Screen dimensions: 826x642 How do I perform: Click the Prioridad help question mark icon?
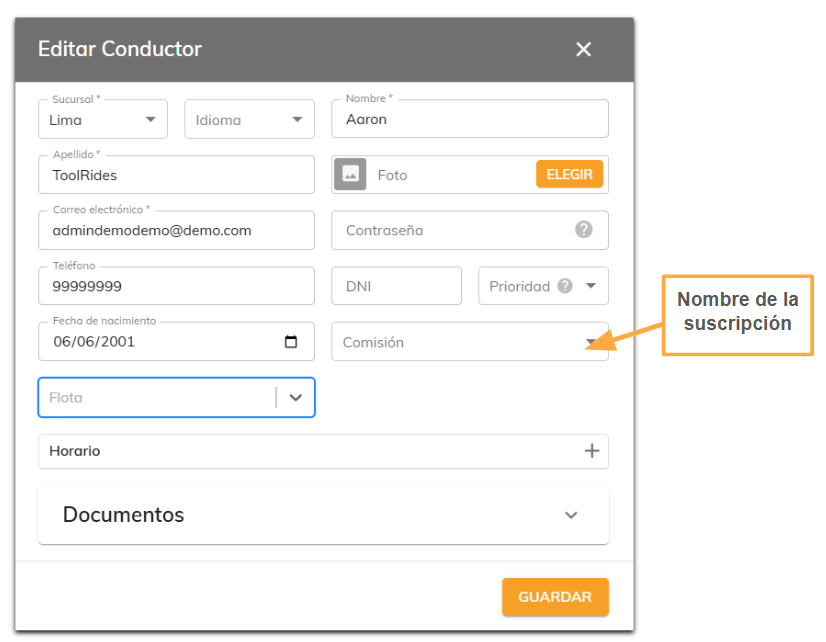click(565, 286)
